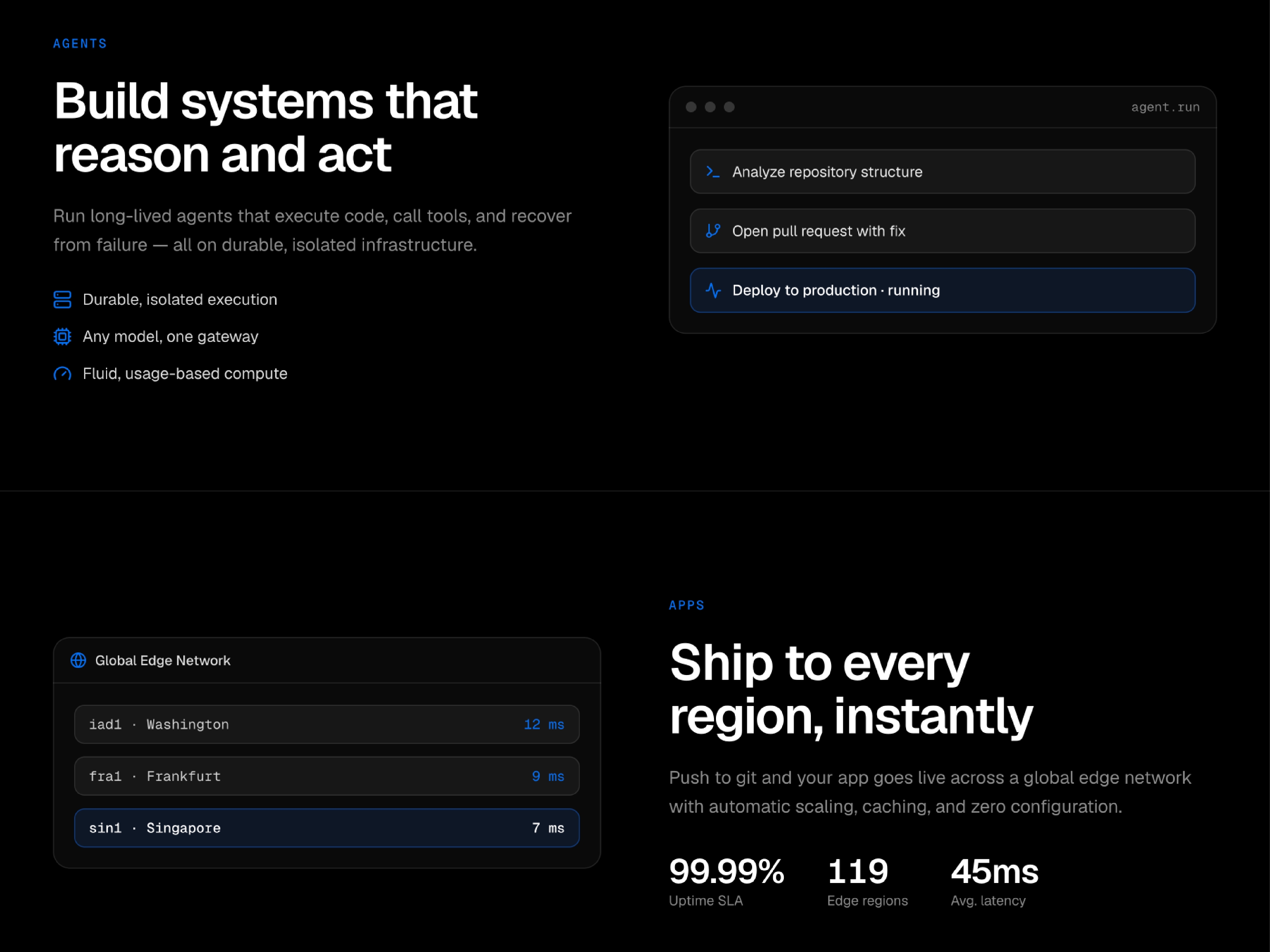Screen dimensions: 1270x952
Task: Click the globe icon in Global Edge Network
Action: [x=79, y=660]
